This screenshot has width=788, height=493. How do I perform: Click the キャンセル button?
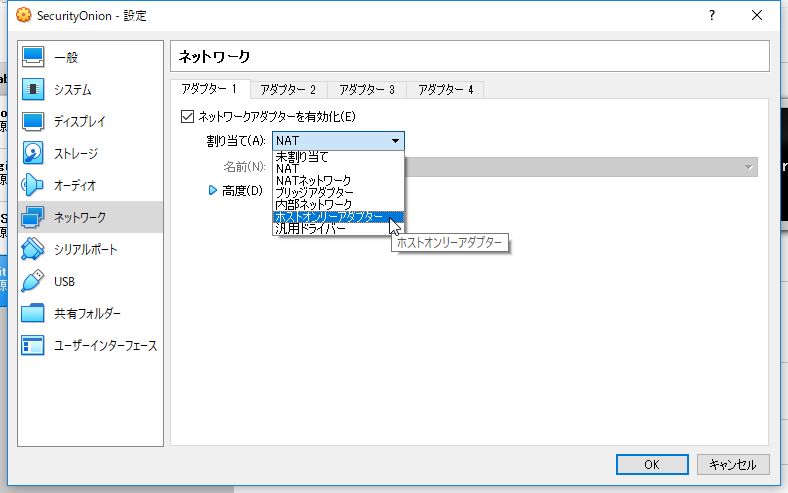point(733,464)
